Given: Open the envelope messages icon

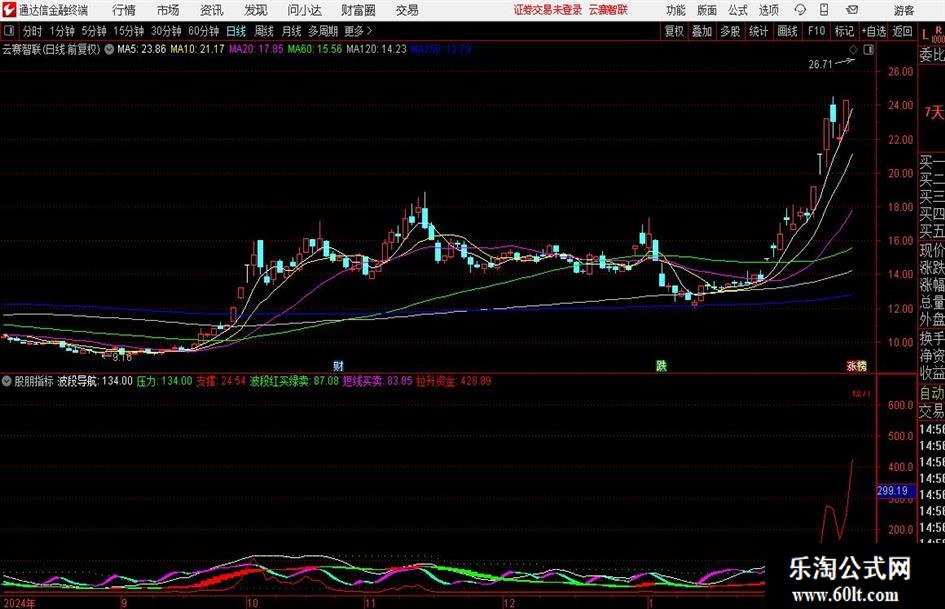Looking at the screenshot, I should (852, 10).
